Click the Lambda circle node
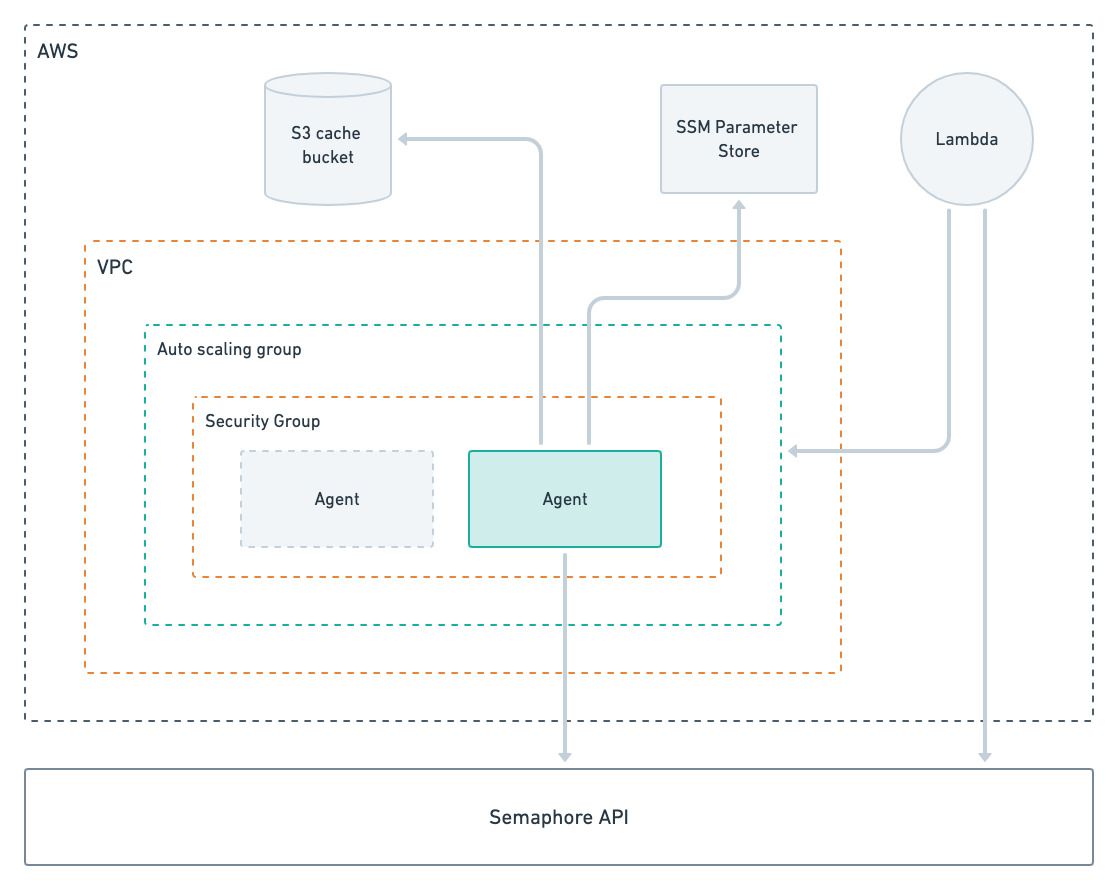Image resolution: width=1118 pixels, height=890 pixels. pos(967,139)
